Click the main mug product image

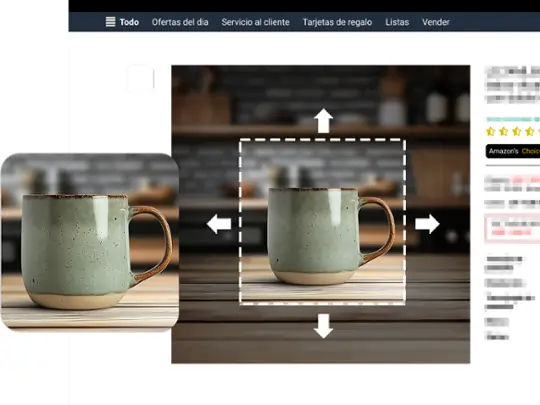tap(321, 214)
